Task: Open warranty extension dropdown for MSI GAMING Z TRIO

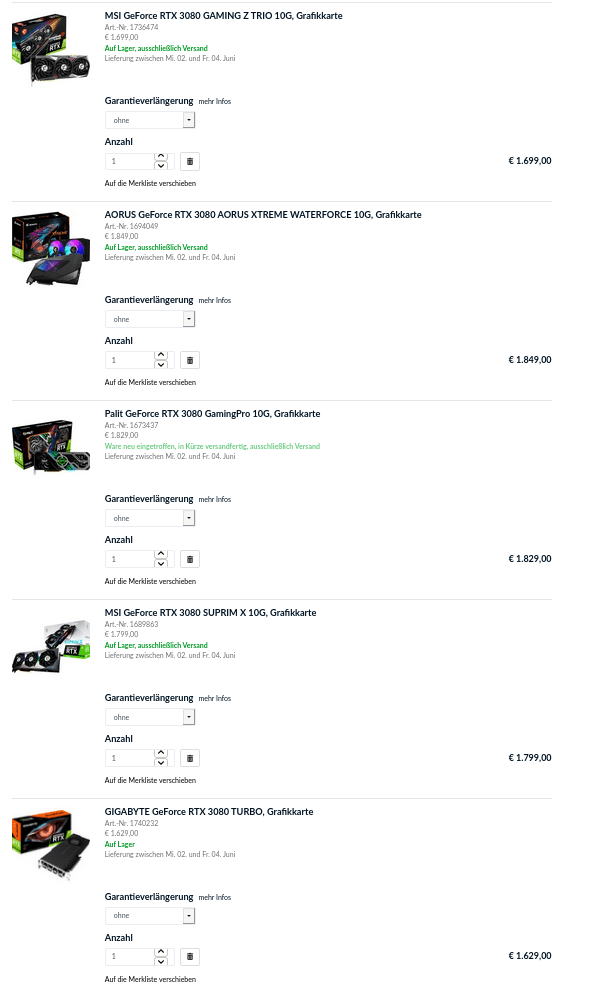Action: tap(150, 120)
